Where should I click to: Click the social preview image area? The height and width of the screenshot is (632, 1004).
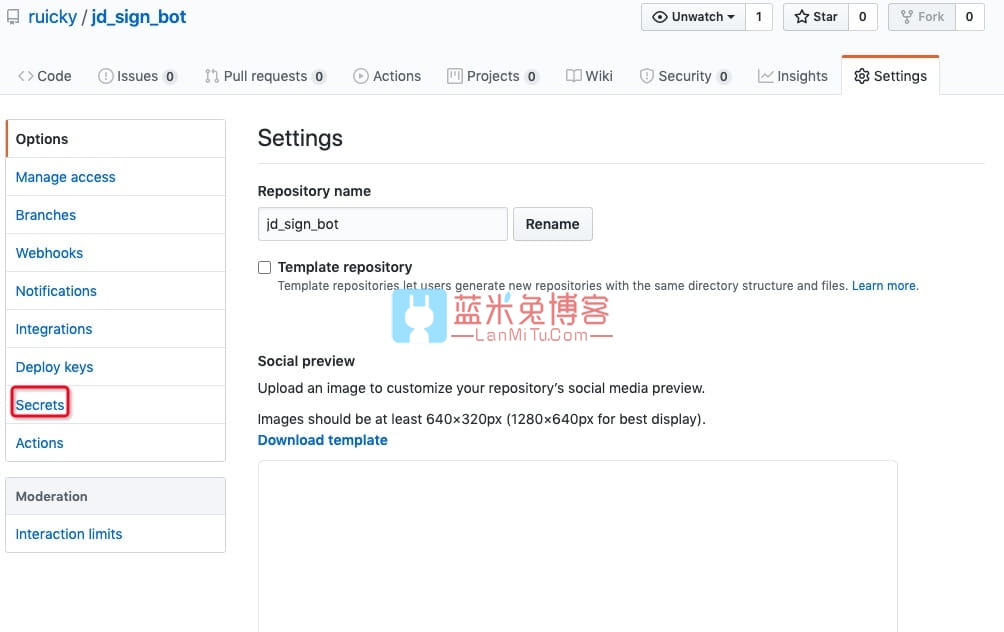pos(578,546)
